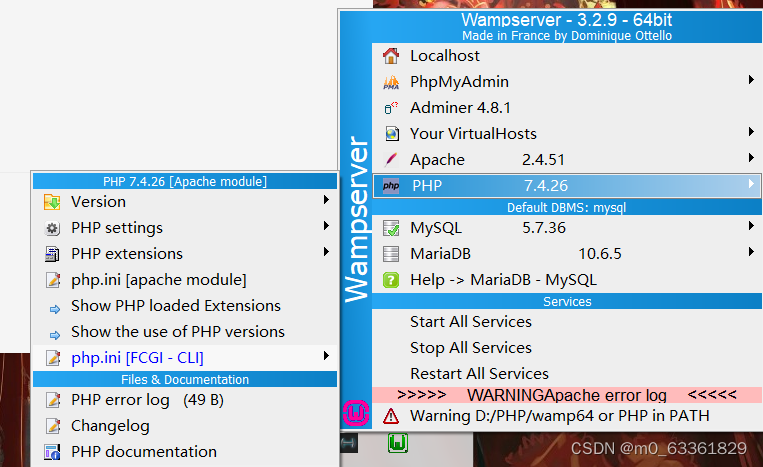Image resolution: width=763 pixels, height=467 pixels.
Task: Click the PHP documentation icon
Action: (52, 452)
